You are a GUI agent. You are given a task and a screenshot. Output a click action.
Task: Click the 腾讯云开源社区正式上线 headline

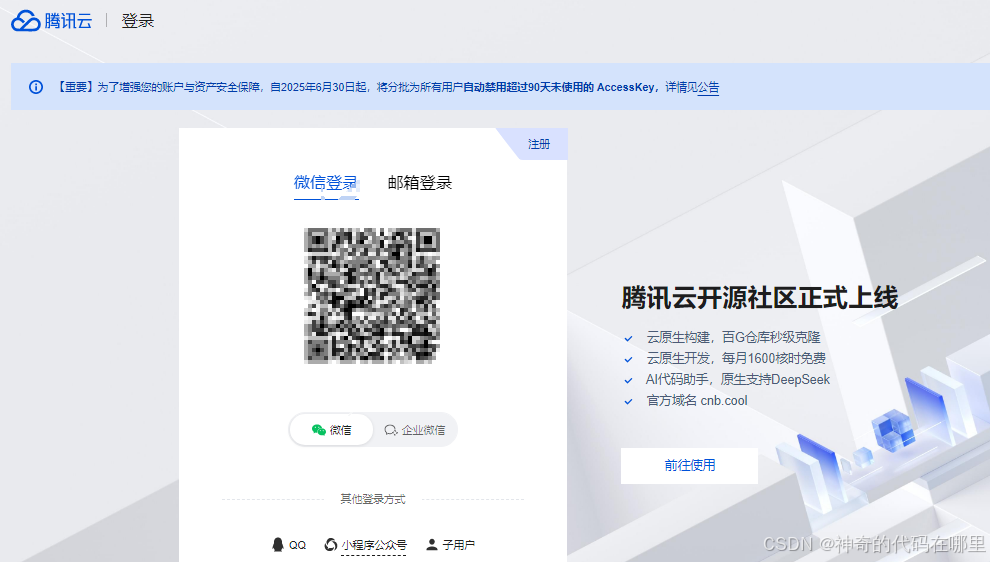pyautogui.click(x=760, y=297)
